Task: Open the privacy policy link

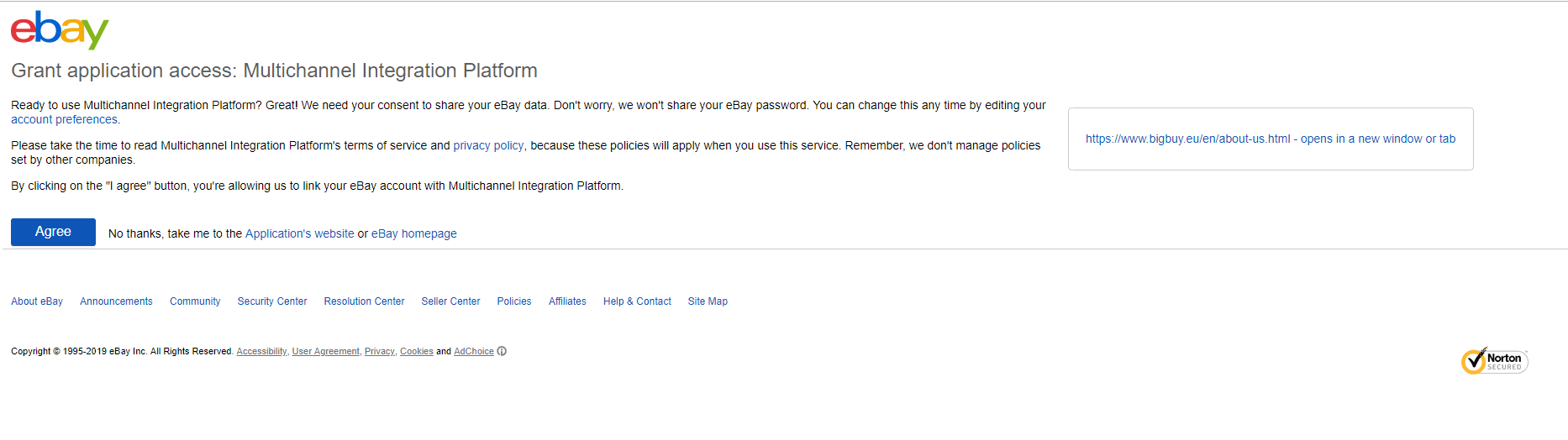Action: click(488, 146)
